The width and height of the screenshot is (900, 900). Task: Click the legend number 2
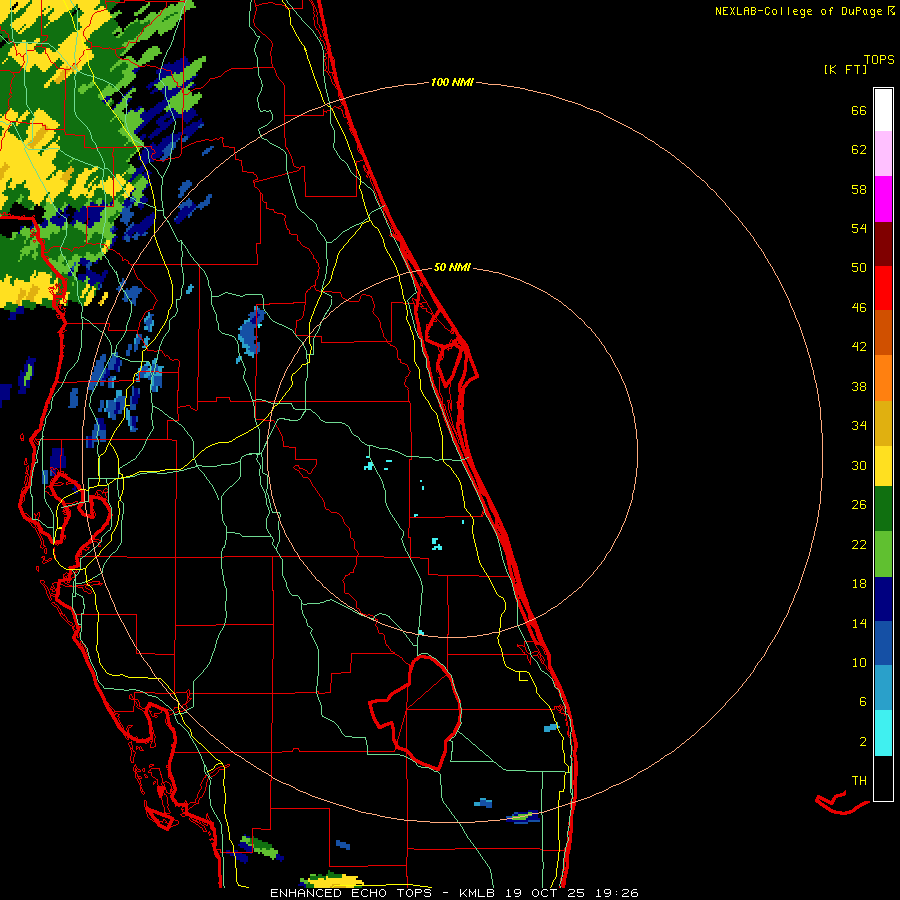(x=863, y=742)
